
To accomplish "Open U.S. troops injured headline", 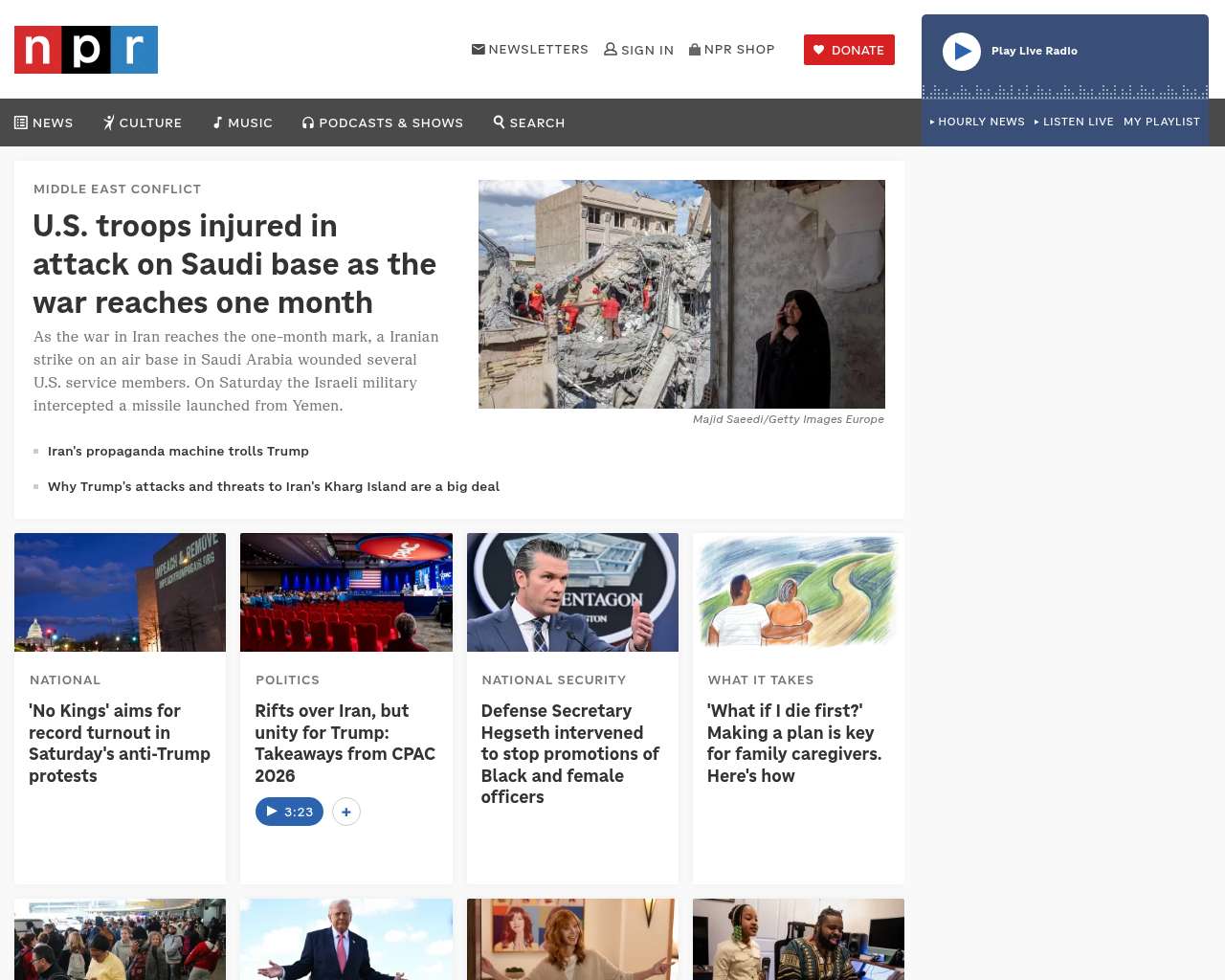I will pyautogui.click(x=234, y=264).
